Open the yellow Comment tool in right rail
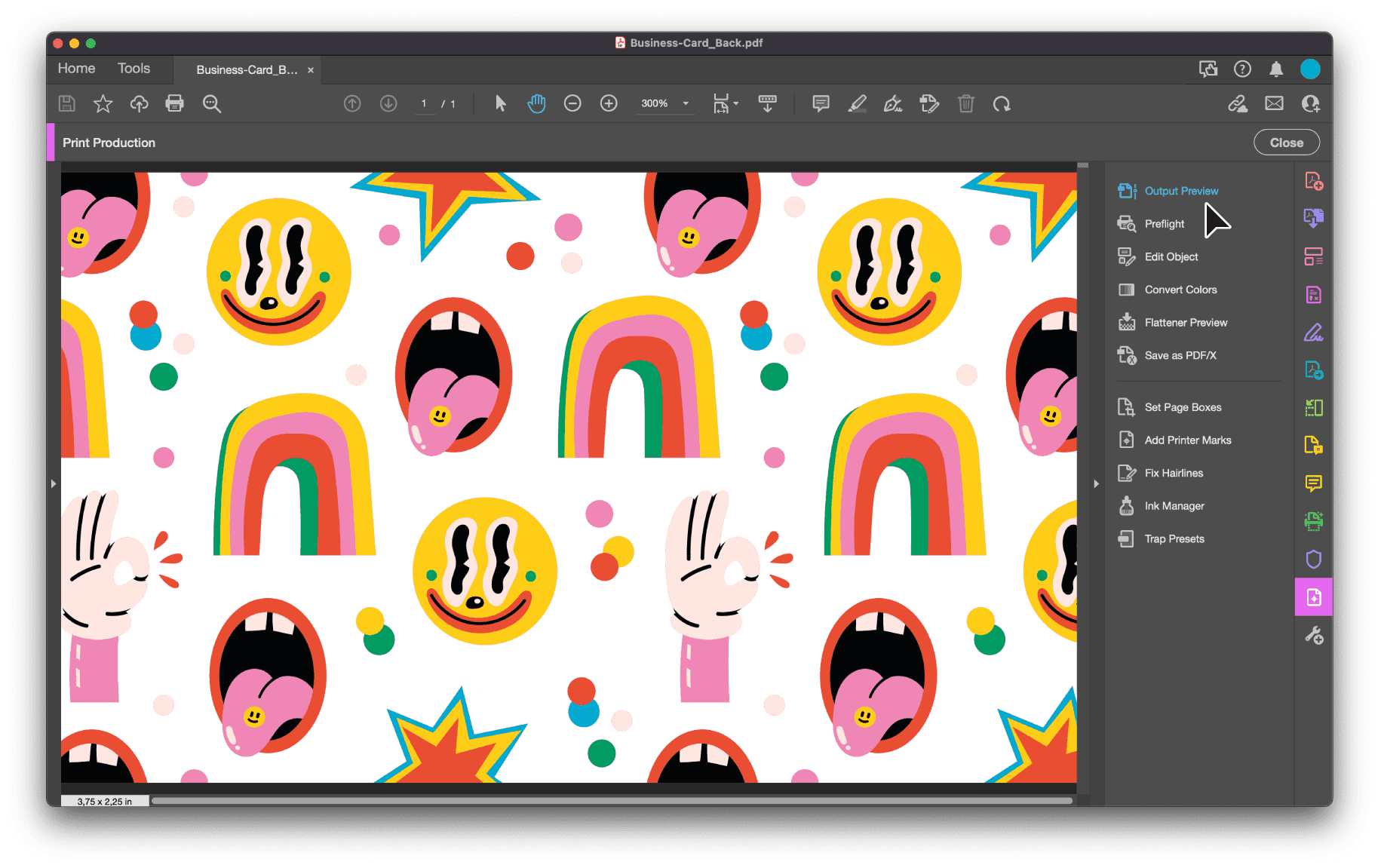Screen dimensions: 1381x868 tap(1313, 483)
